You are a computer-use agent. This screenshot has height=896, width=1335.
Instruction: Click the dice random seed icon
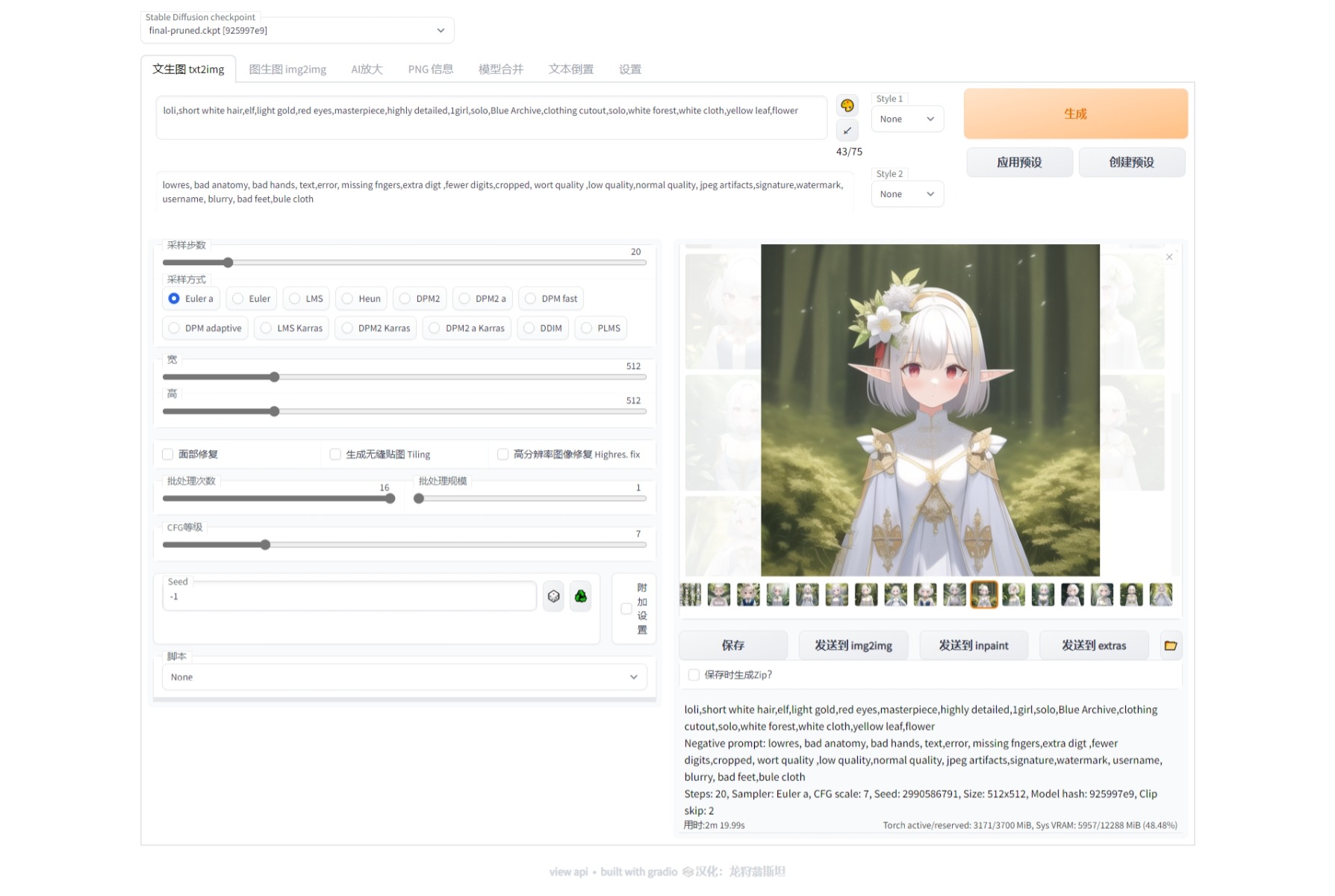[553, 596]
